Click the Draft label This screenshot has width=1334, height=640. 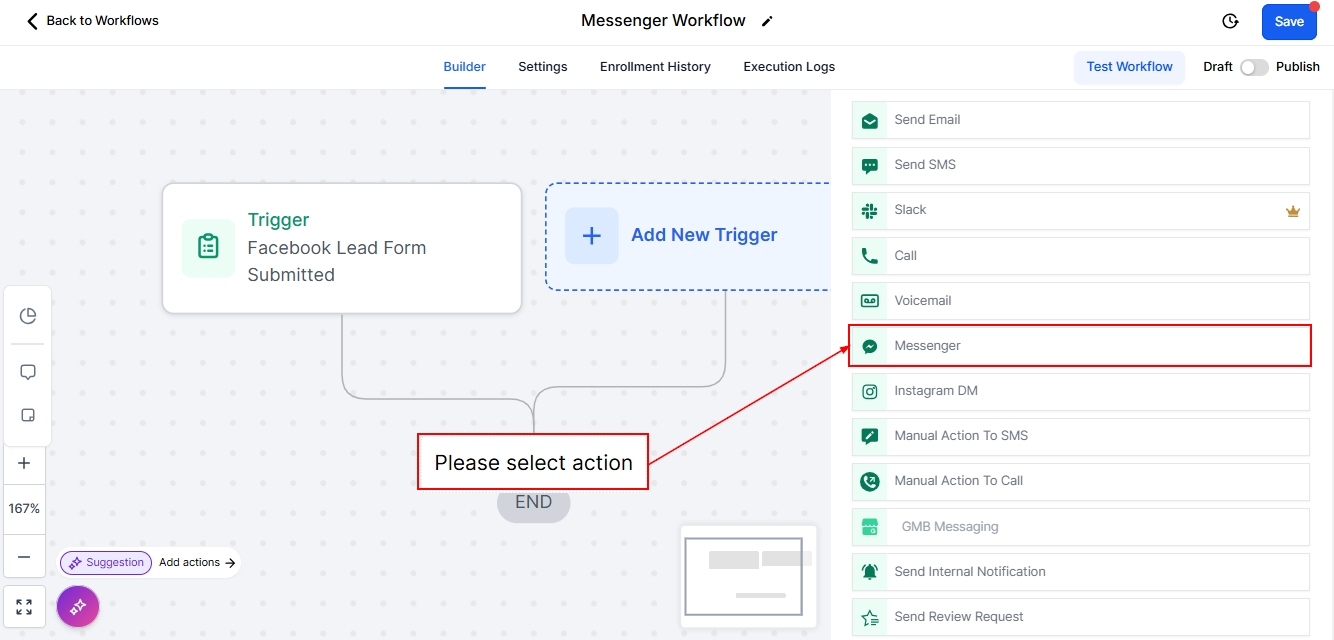pyautogui.click(x=1218, y=67)
